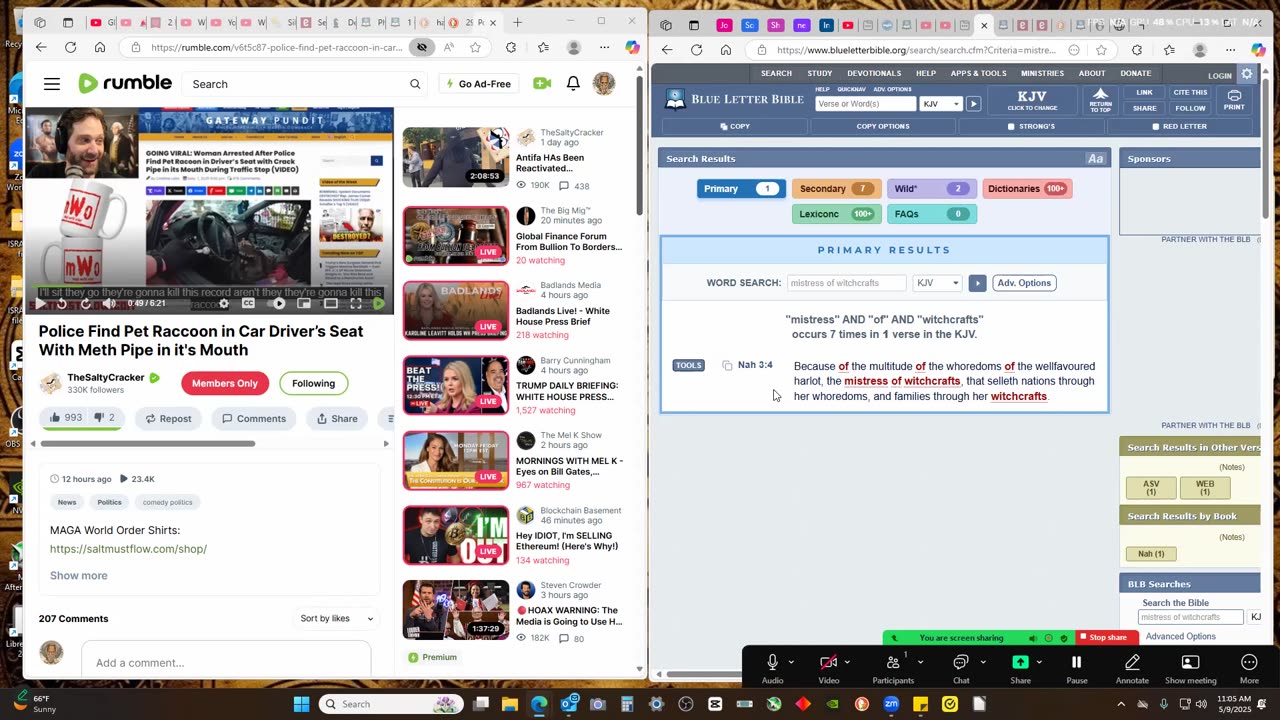Click the green upload video camera icon on Rumble
1280x720 pixels.
(542, 84)
